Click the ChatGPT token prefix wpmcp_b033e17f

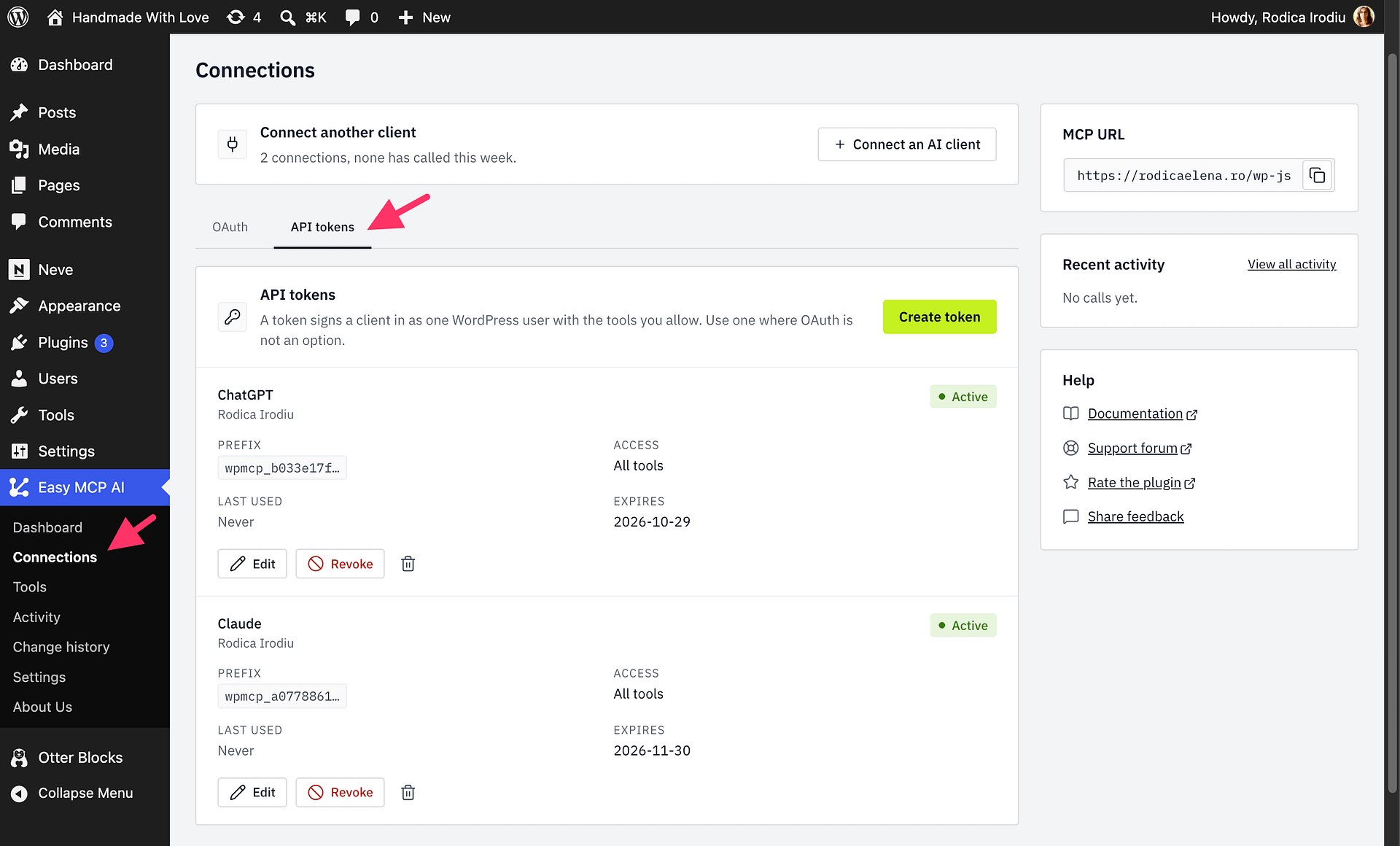[x=282, y=467]
